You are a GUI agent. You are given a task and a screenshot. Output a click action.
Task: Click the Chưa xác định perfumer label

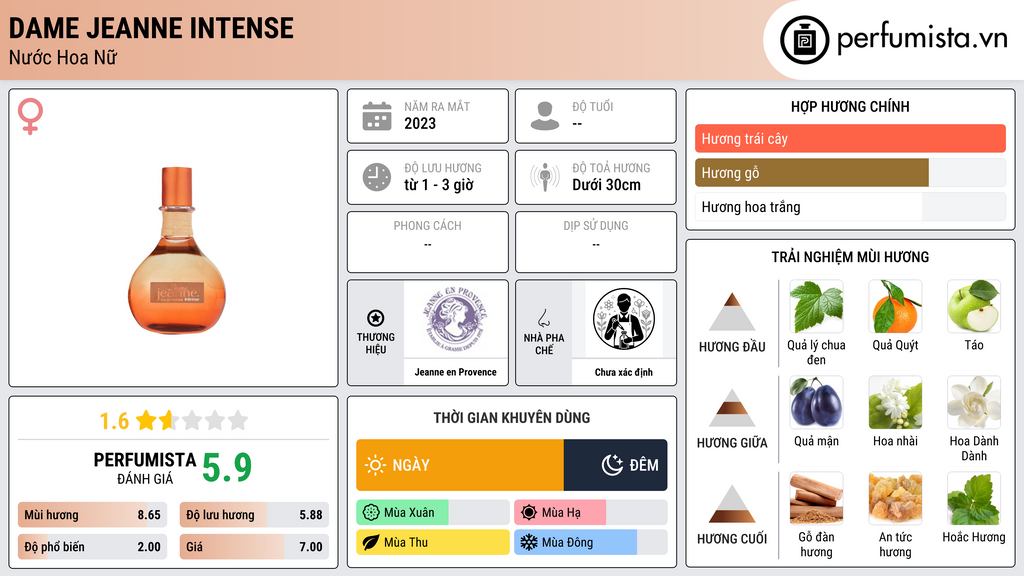(624, 372)
